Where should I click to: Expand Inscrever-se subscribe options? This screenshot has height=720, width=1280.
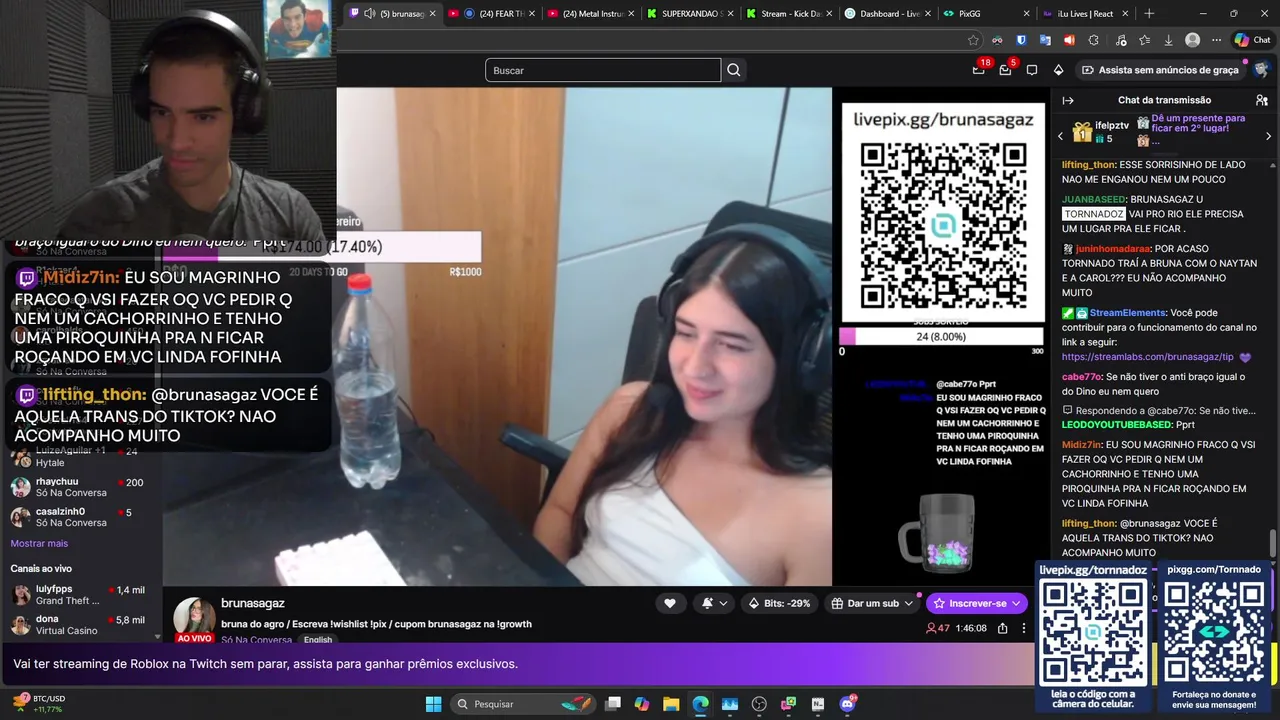click(x=1016, y=603)
